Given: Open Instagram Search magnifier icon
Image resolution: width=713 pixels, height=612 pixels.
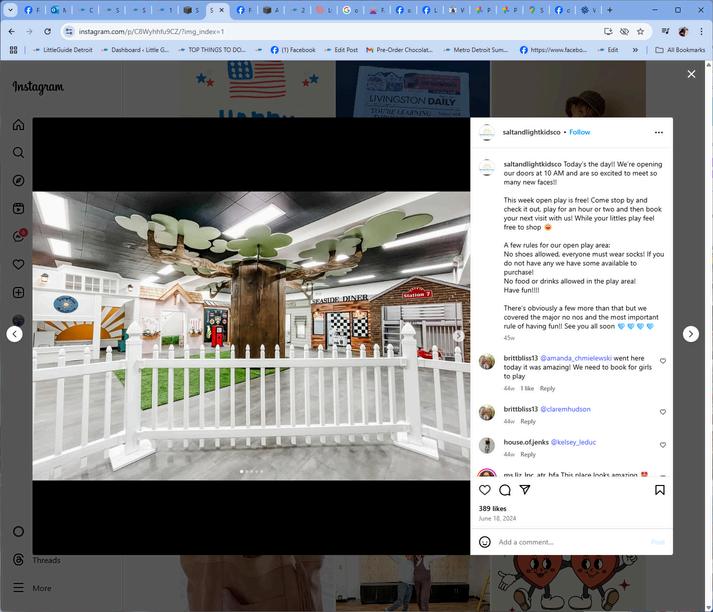Looking at the screenshot, I should pyautogui.click(x=18, y=153).
